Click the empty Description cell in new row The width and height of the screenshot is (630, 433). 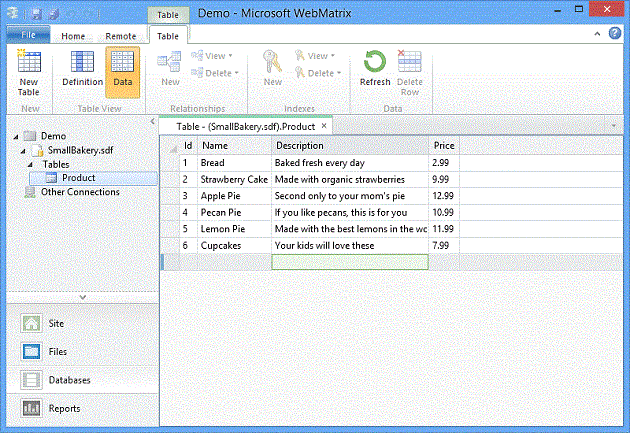[349, 262]
